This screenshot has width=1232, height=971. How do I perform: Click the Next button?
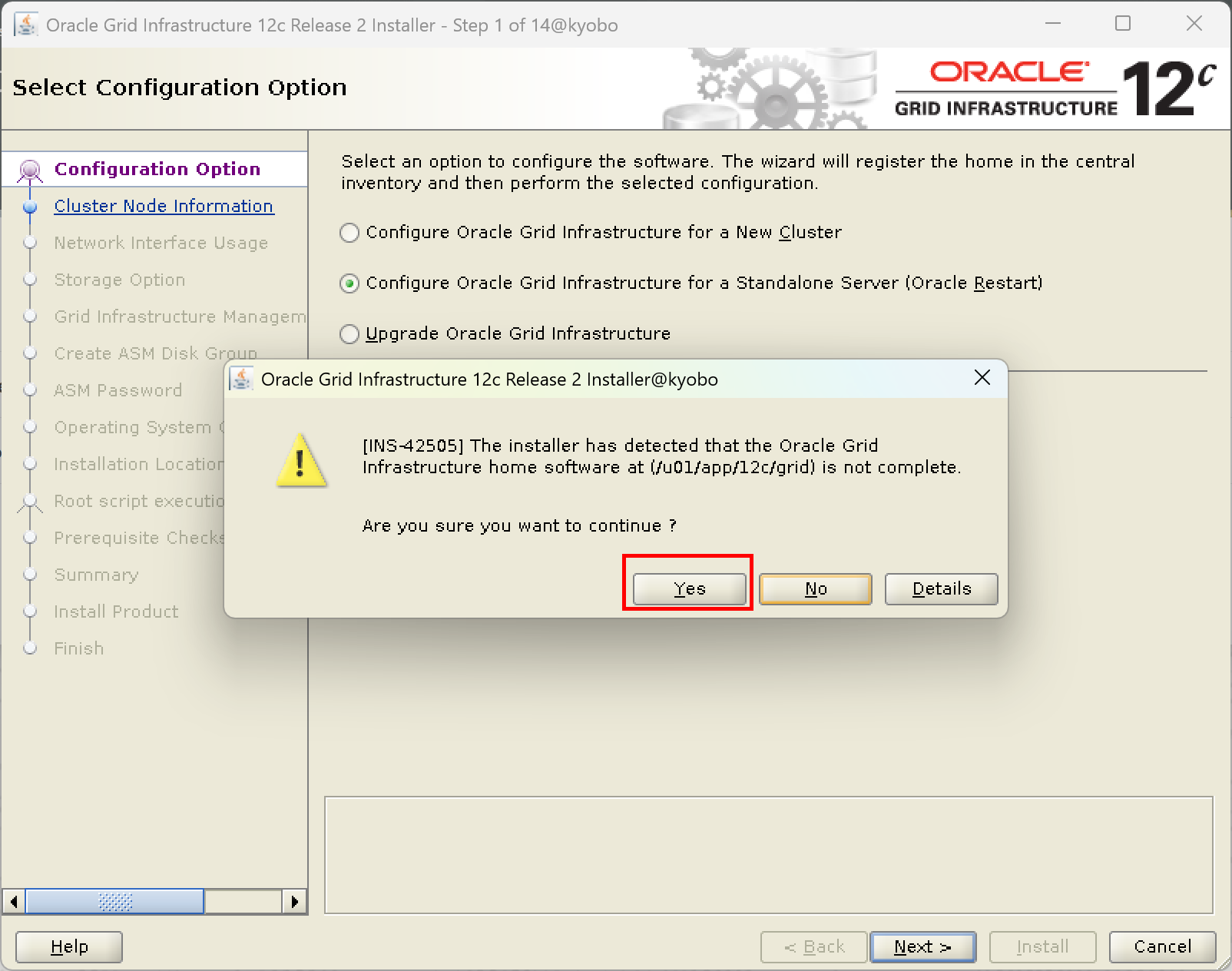(x=922, y=947)
